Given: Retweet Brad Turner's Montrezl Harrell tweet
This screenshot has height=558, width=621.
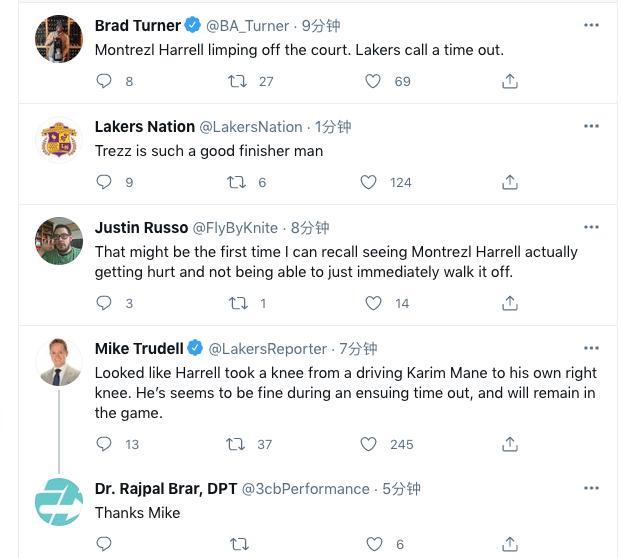Looking at the screenshot, I should pos(237,81).
